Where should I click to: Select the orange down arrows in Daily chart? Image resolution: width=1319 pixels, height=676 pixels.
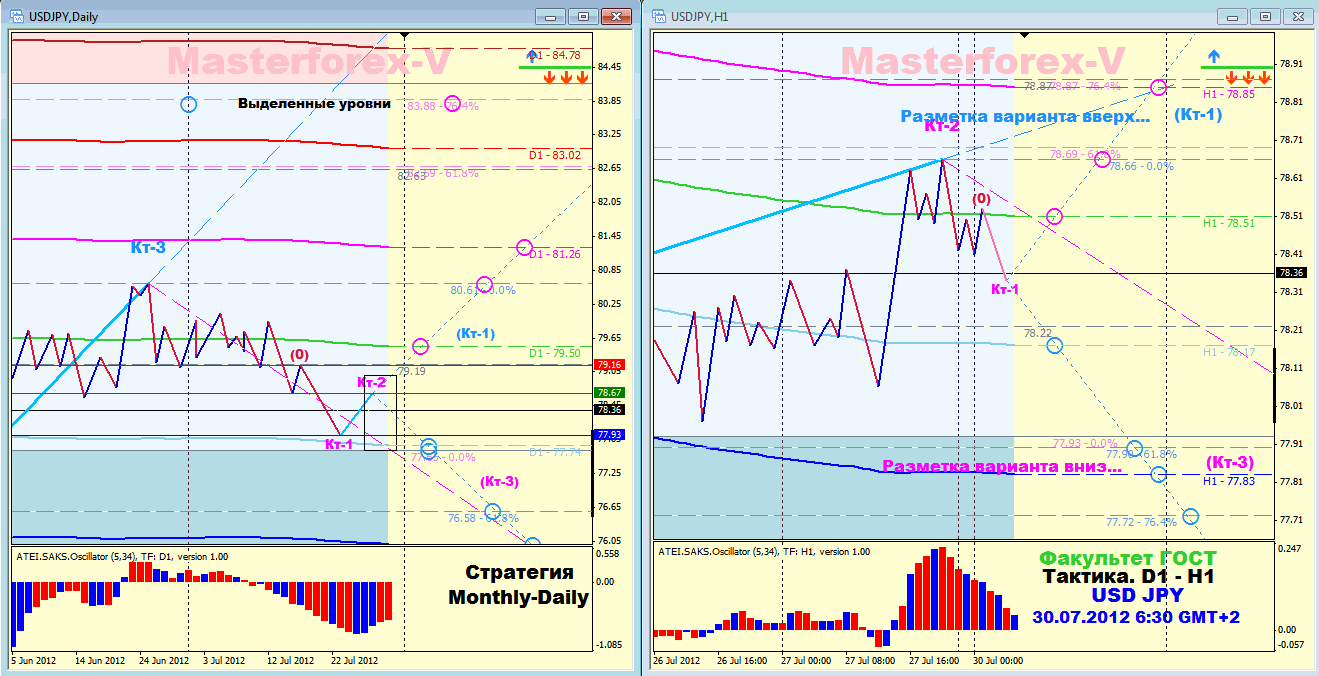click(x=566, y=77)
